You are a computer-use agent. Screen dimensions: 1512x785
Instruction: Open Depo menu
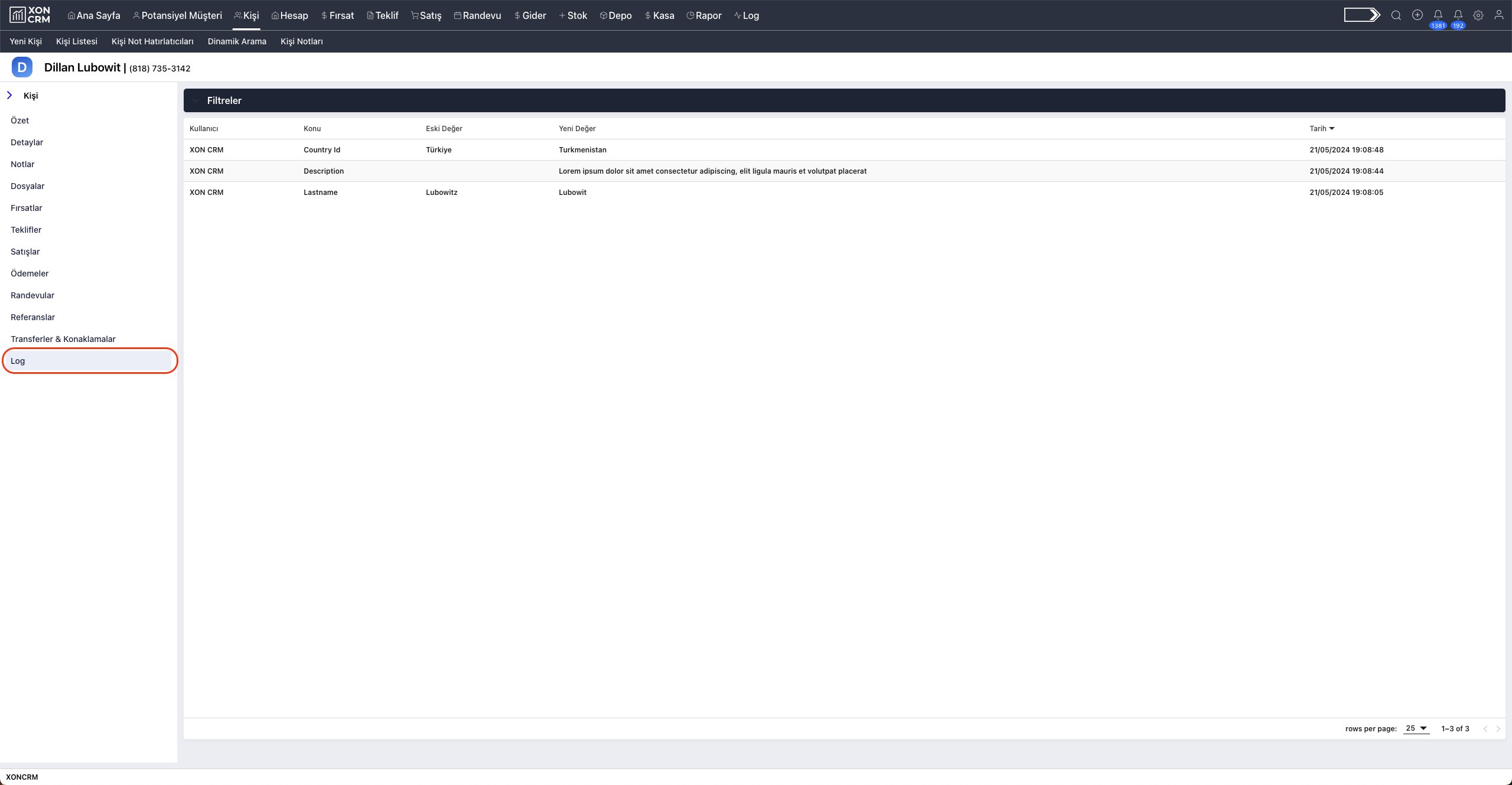(615, 15)
